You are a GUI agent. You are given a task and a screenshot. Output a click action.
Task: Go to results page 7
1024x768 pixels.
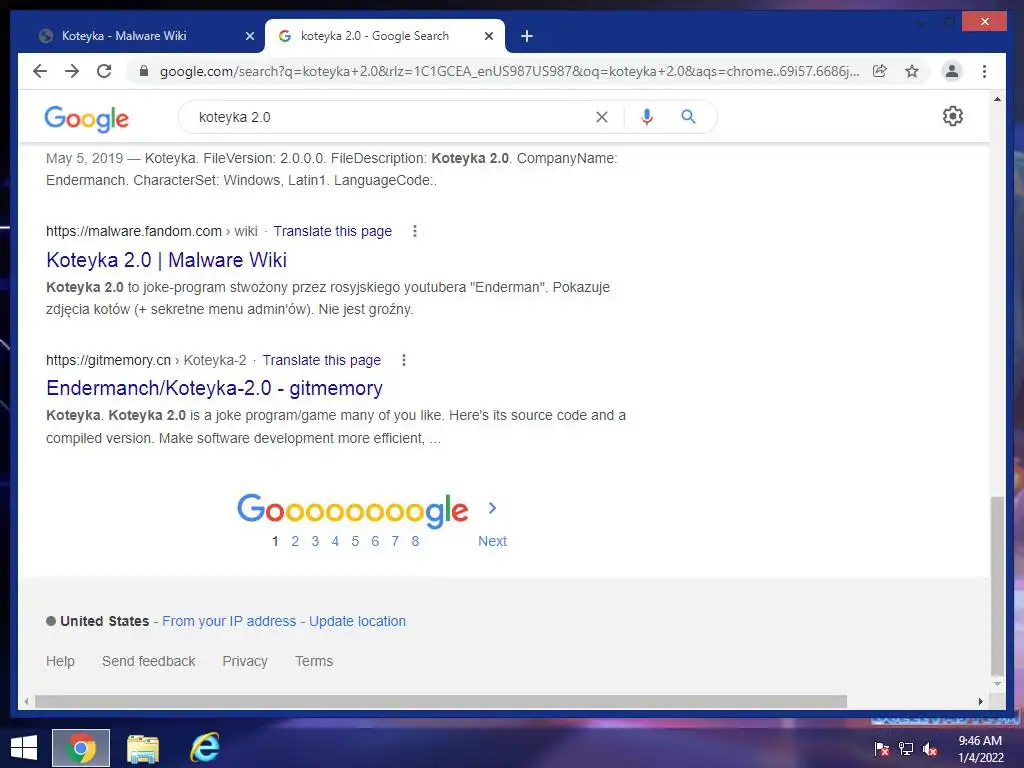(395, 541)
